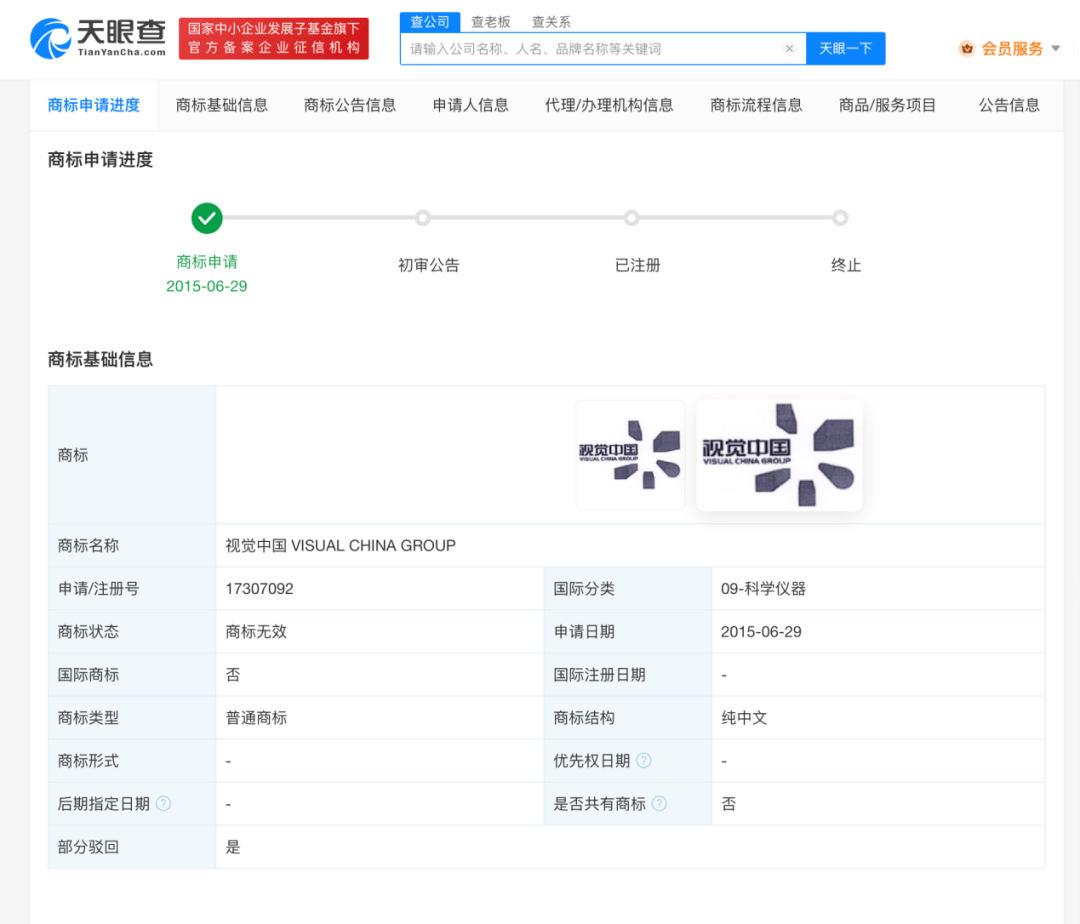1080x924 pixels.
Task: Go to the 商标公告信息 tab
Action: point(350,105)
